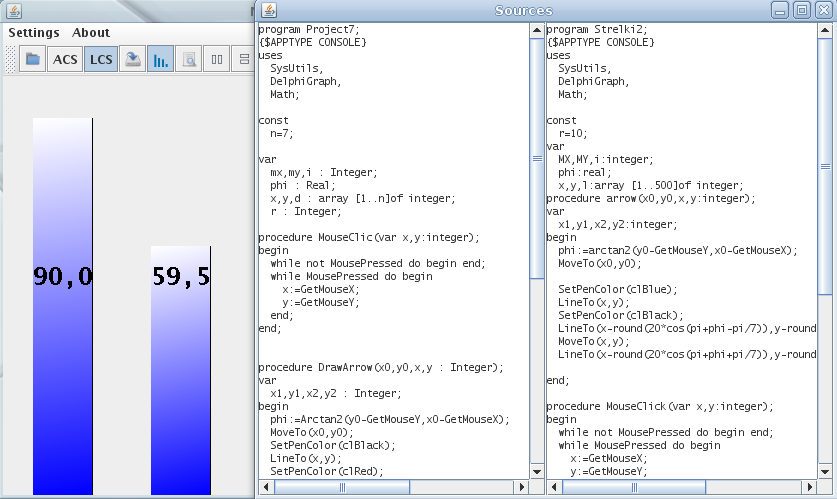Click 'x,y,l:array [1..500]of integer;' line
This screenshot has height=499, width=837.
pos(651,185)
